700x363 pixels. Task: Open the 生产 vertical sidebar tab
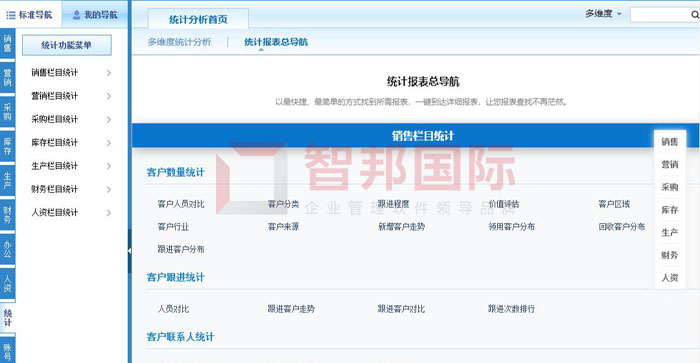8,180
